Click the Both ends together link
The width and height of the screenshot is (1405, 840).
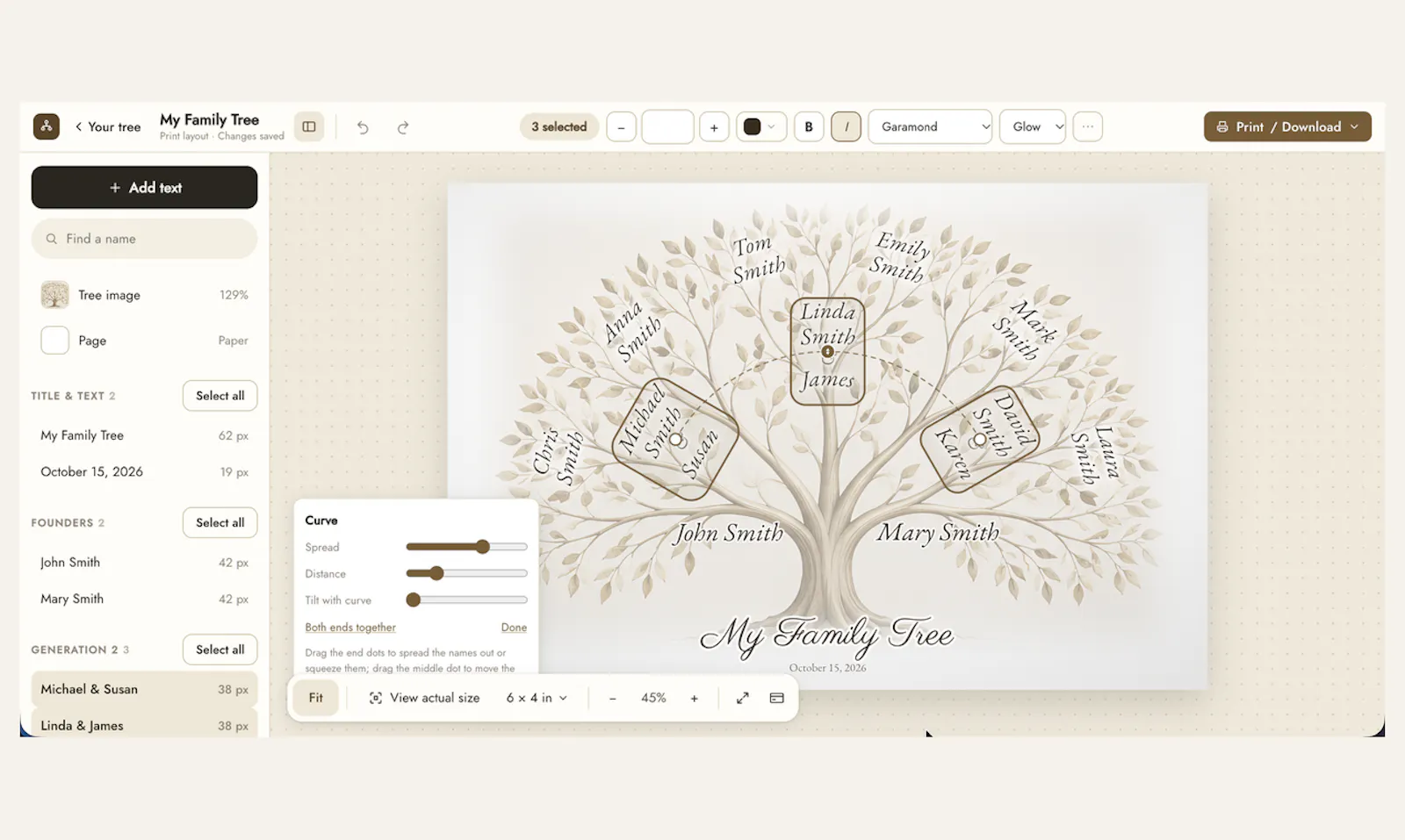(350, 628)
